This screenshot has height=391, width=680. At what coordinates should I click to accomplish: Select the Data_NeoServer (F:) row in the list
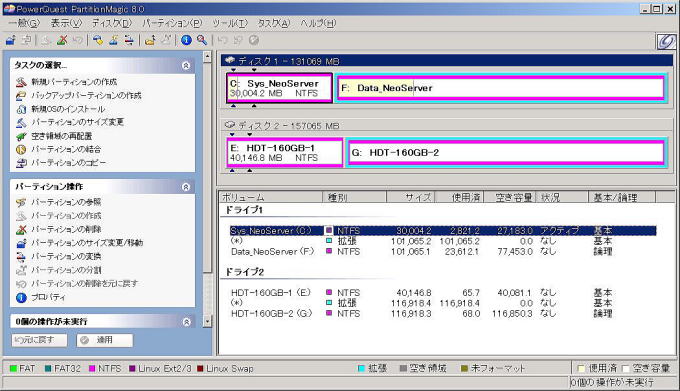(x=443, y=251)
